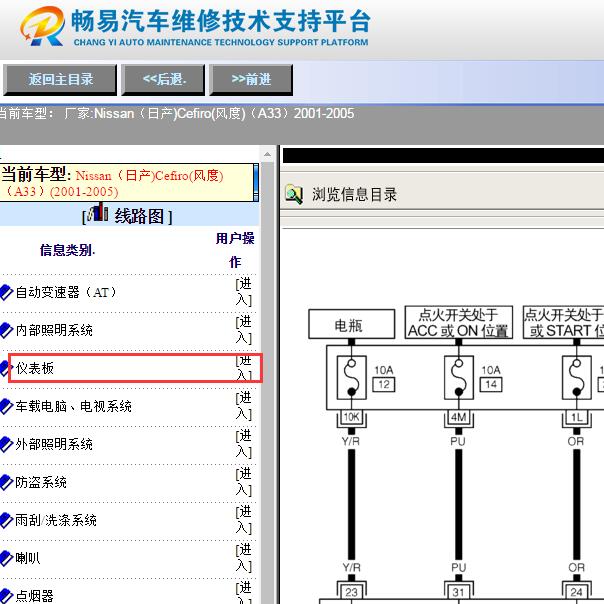604x604 pixels.
Task: Click connector 4M label in diagram
Action: (458, 417)
